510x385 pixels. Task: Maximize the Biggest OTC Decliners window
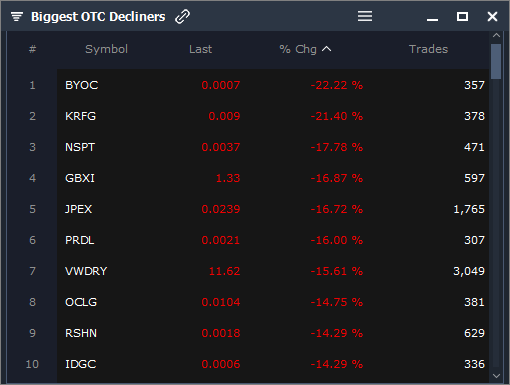(x=462, y=16)
